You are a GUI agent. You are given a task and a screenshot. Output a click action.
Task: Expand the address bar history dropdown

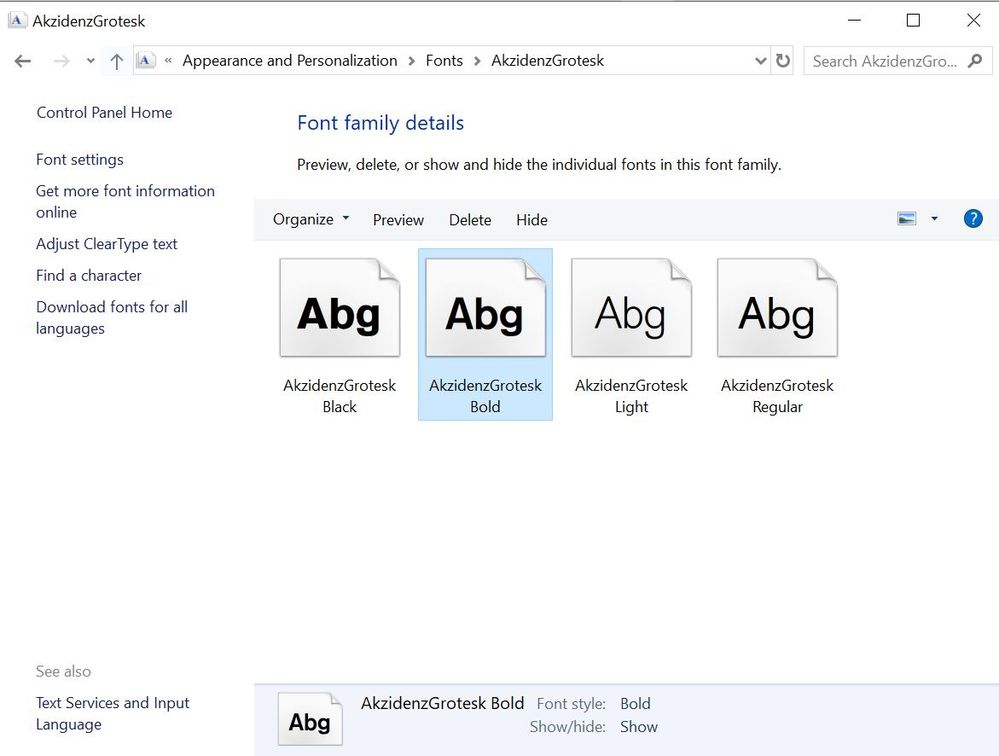click(x=760, y=61)
